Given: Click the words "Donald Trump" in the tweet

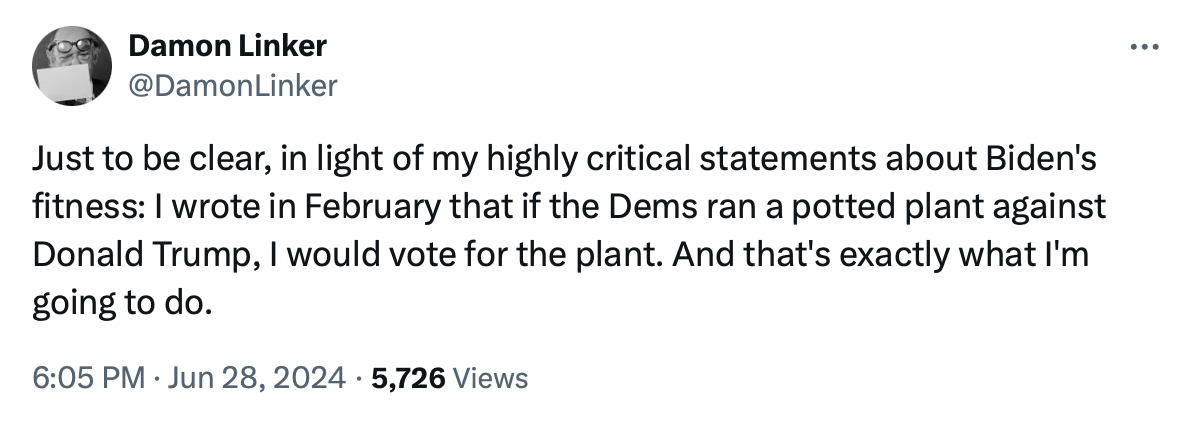Looking at the screenshot, I should click(140, 256).
